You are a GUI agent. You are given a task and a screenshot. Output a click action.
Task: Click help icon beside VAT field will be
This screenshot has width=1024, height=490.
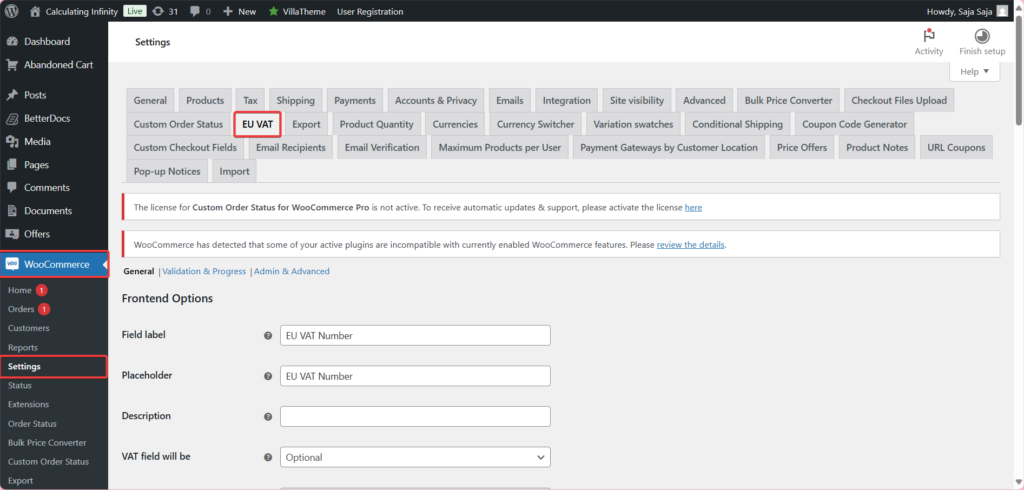coord(268,457)
